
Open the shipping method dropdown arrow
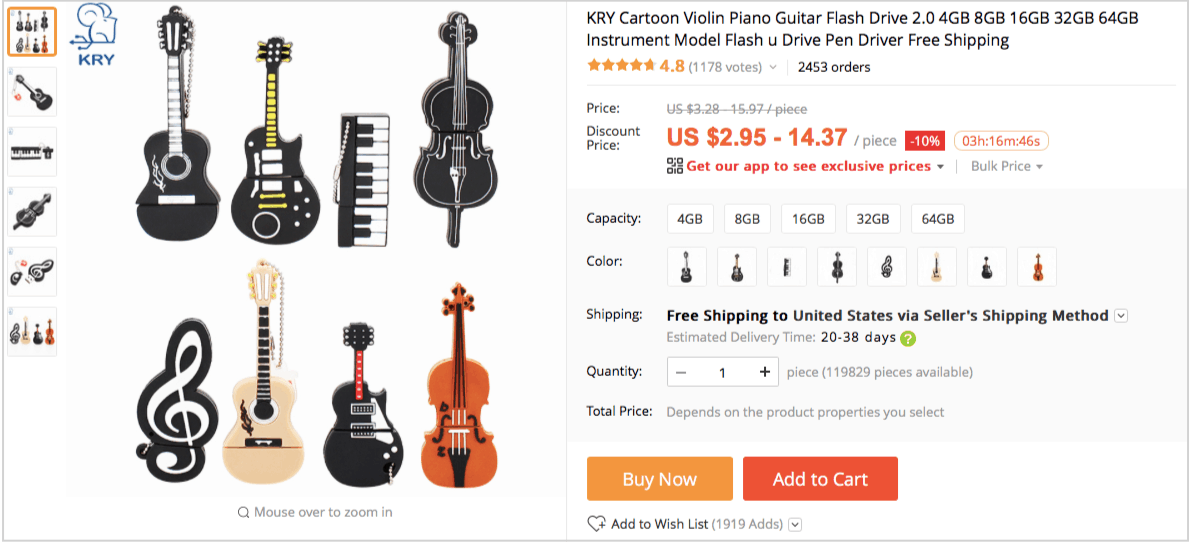coord(1121,316)
